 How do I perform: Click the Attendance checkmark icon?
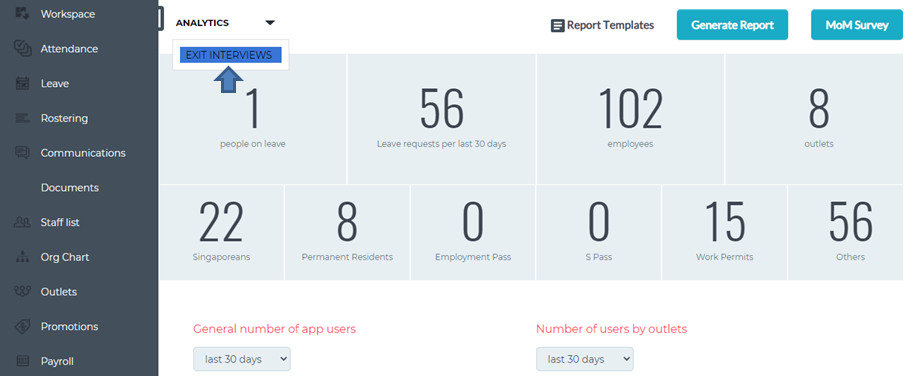coord(22,48)
